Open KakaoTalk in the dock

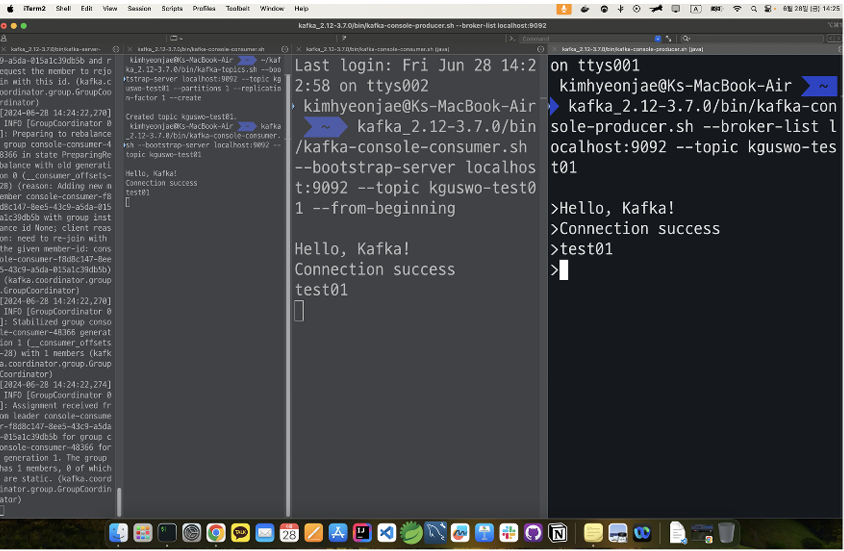click(x=240, y=534)
